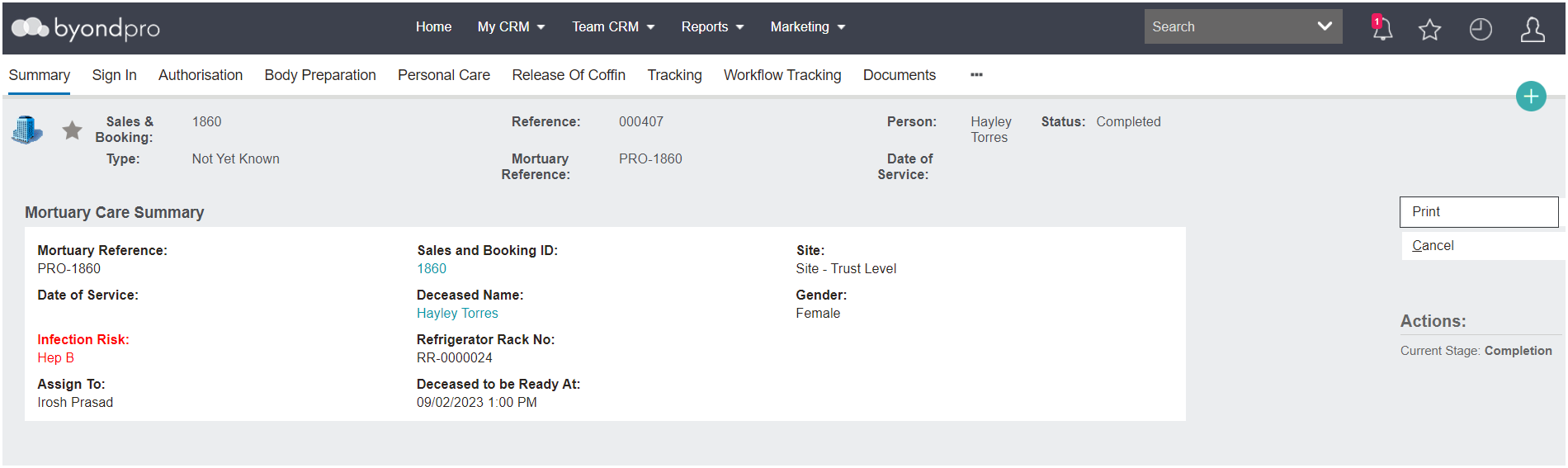Open the recent history clock icon
Screen dimensions: 1568x468
click(x=1481, y=30)
